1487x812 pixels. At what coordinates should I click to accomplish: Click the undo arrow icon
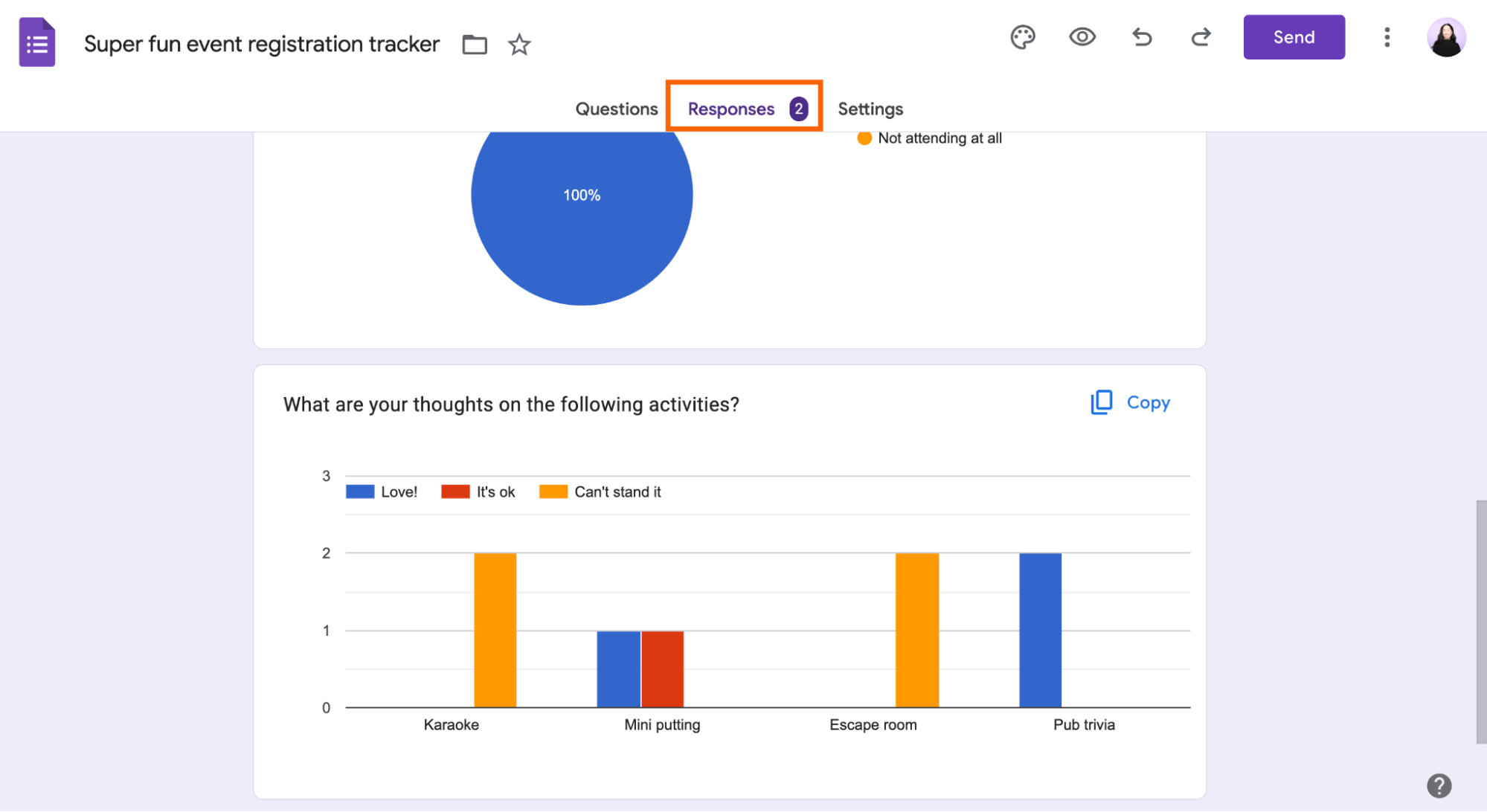(x=1142, y=37)
